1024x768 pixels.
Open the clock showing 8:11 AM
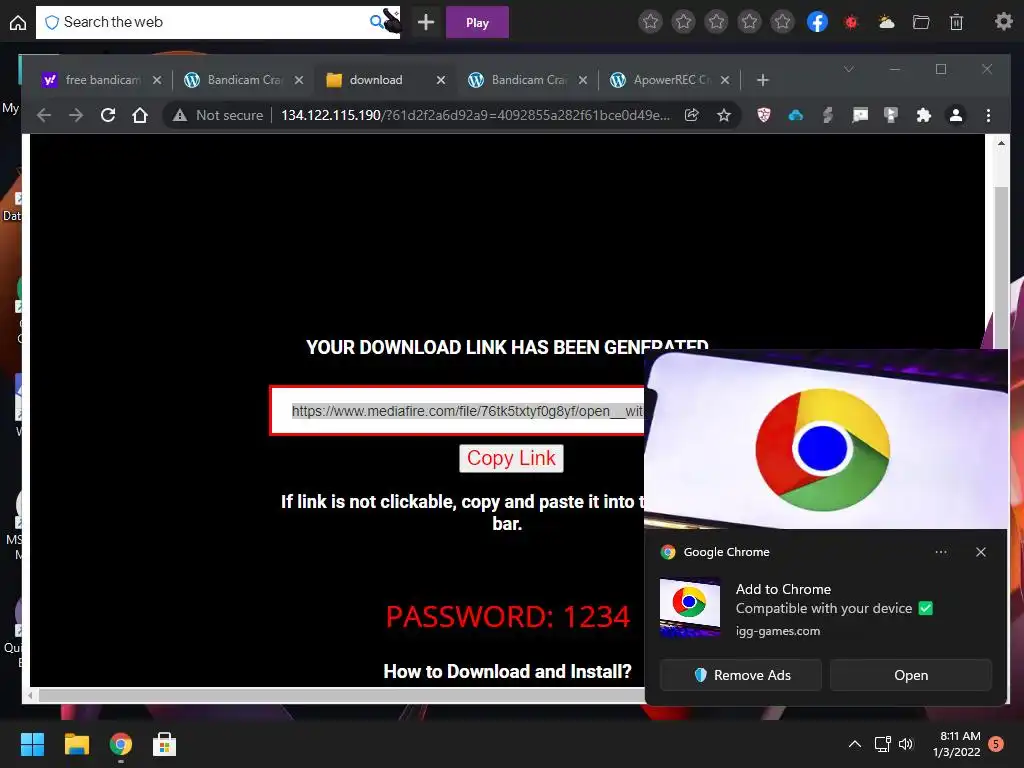[956, 744]
